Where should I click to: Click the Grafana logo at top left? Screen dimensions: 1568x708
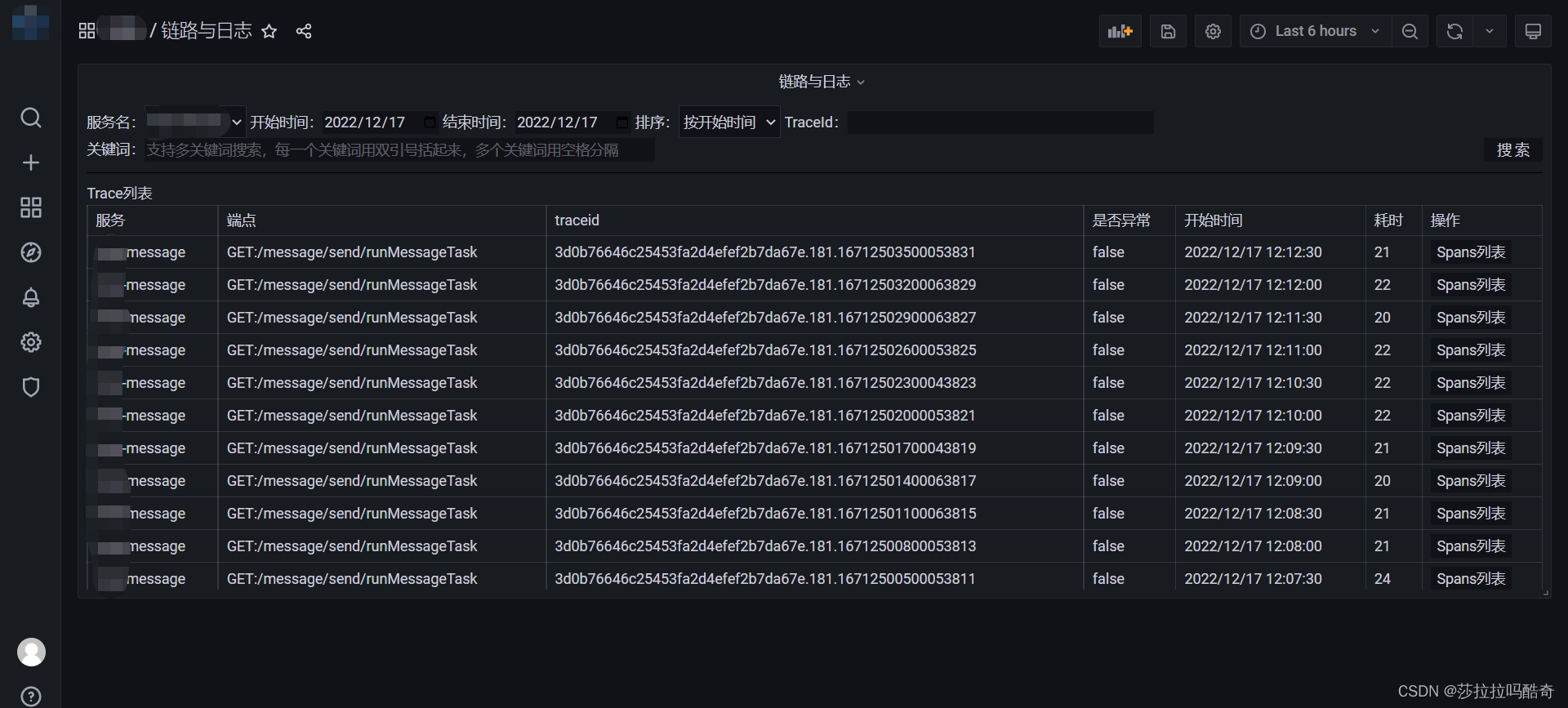coord(30,22)
